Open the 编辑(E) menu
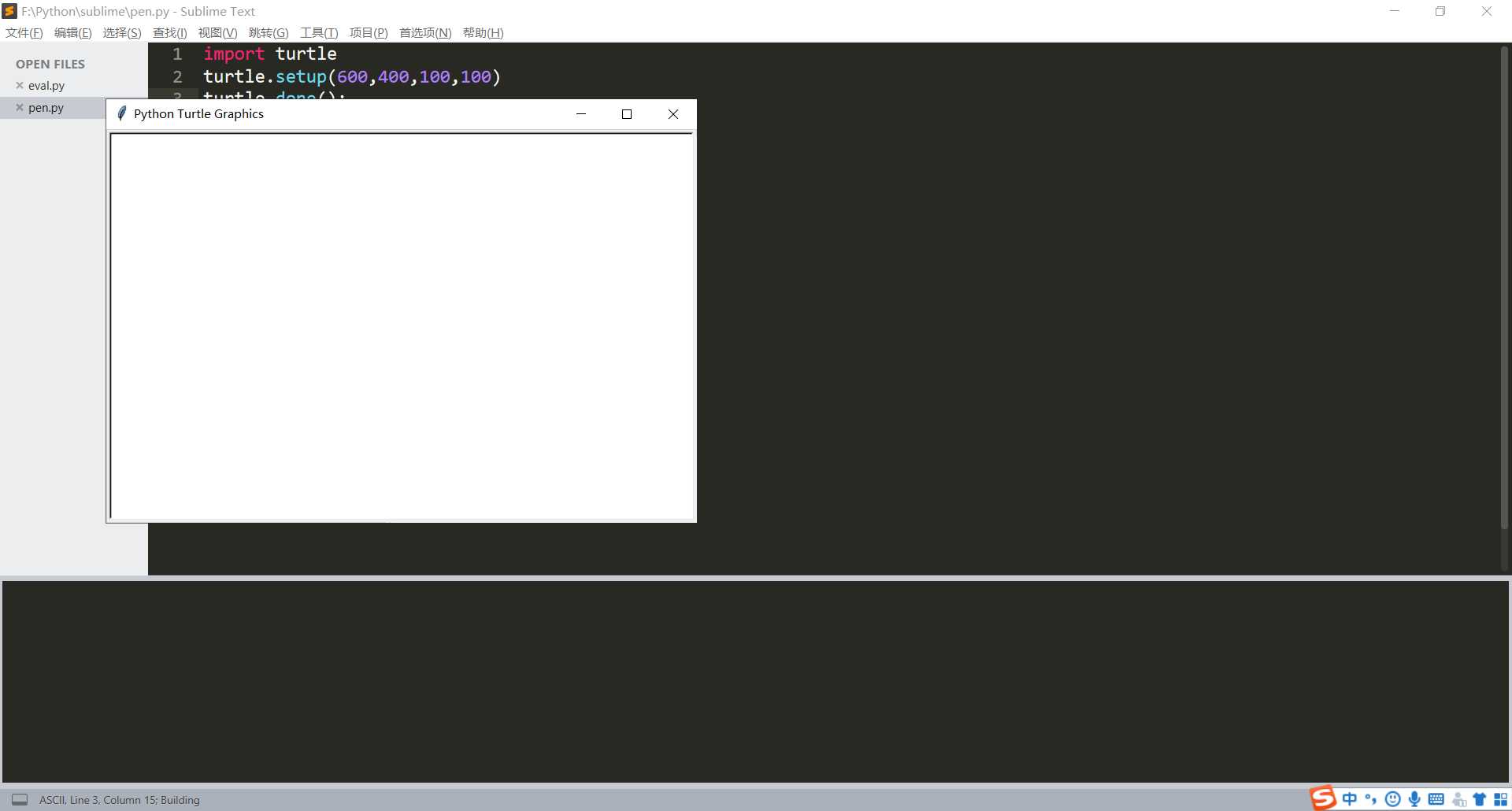The width and height of the screenshot is (1512, 811). point(73,32)
